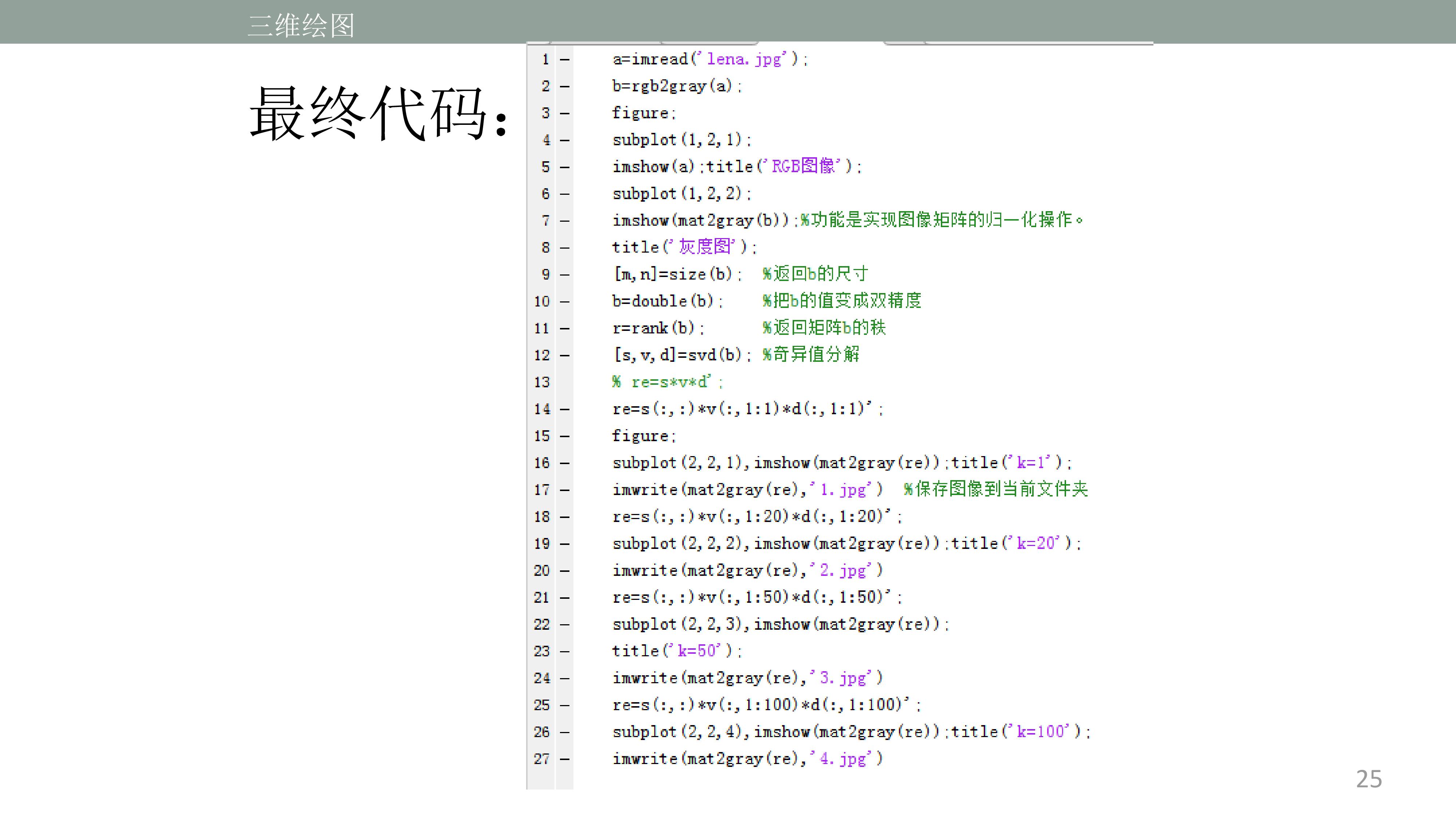Click the slide heading 最终代码
The width and height of the screenshot is (1456, 819).
pos(378,113)
